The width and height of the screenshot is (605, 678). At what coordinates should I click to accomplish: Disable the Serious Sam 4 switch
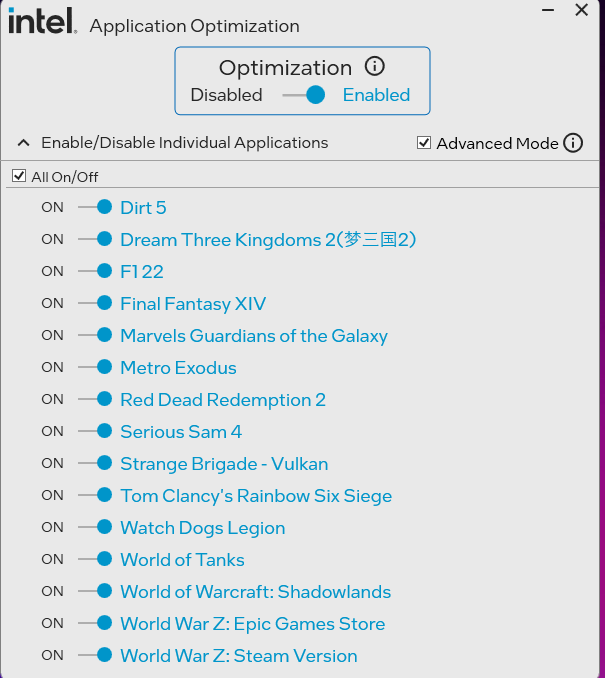click(96, 431)
